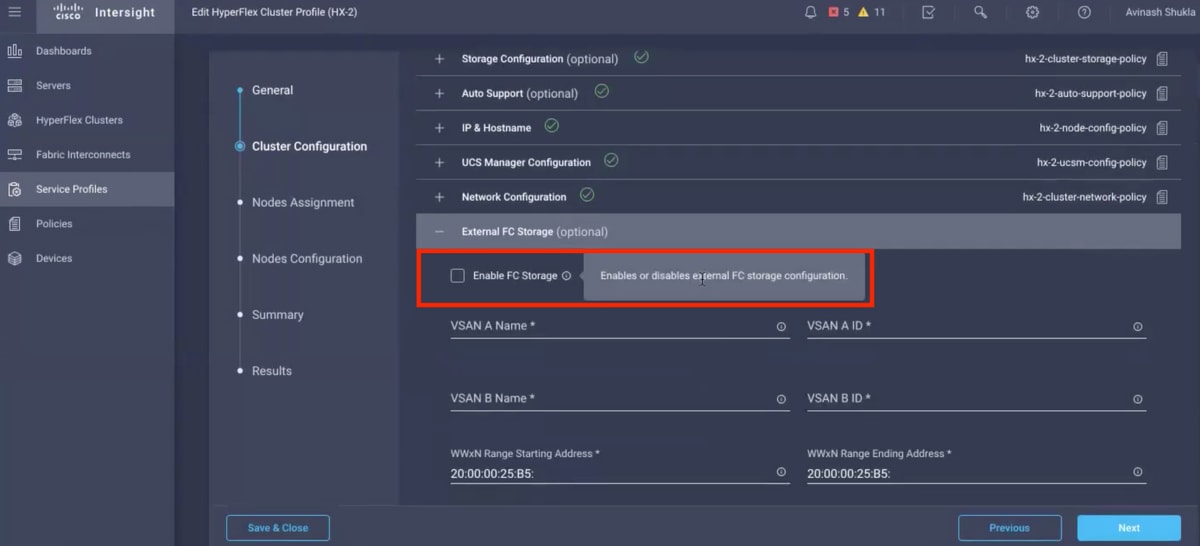Click the Save & Close button
The height and width of the screenshot is (546, 1200).
[x=278, y=528]
